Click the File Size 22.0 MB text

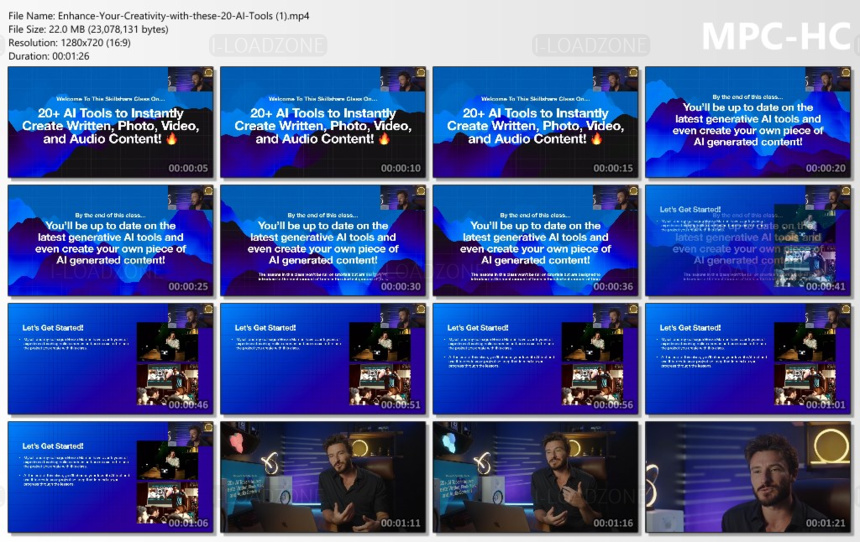point(88,29)
